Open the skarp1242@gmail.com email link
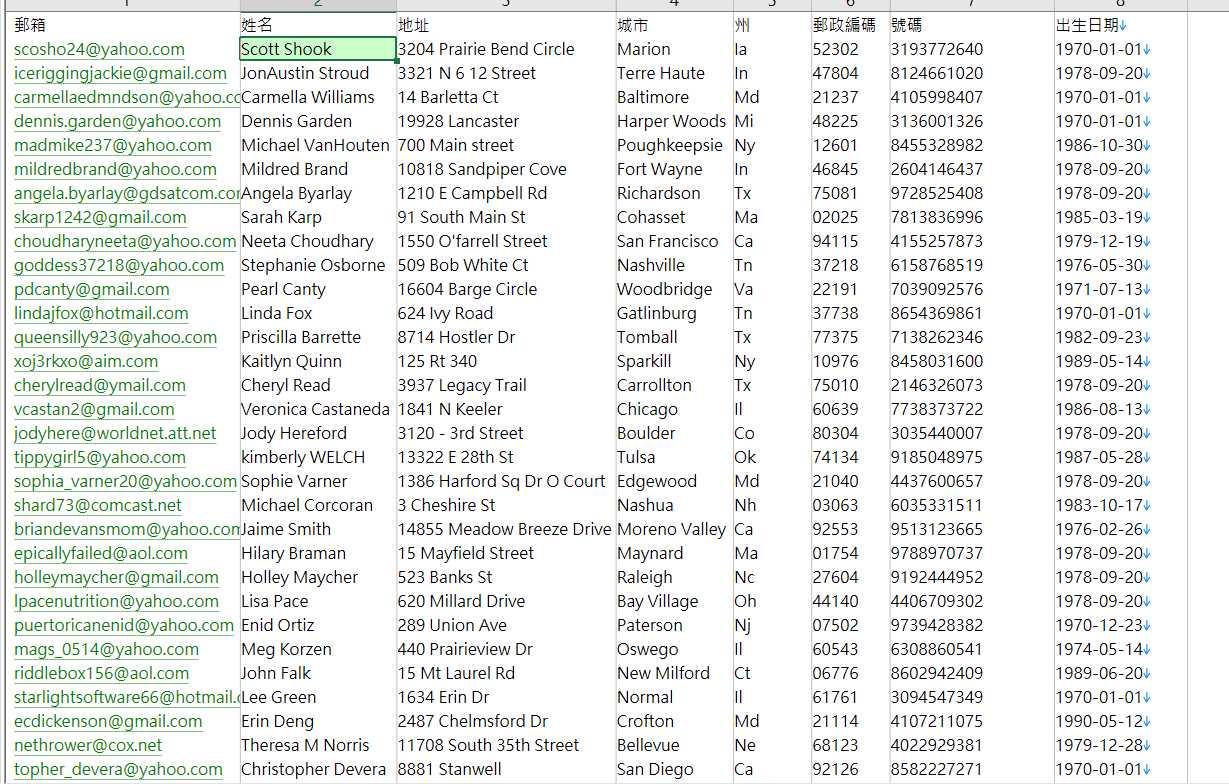1229x784 pixels. point(100,217)
